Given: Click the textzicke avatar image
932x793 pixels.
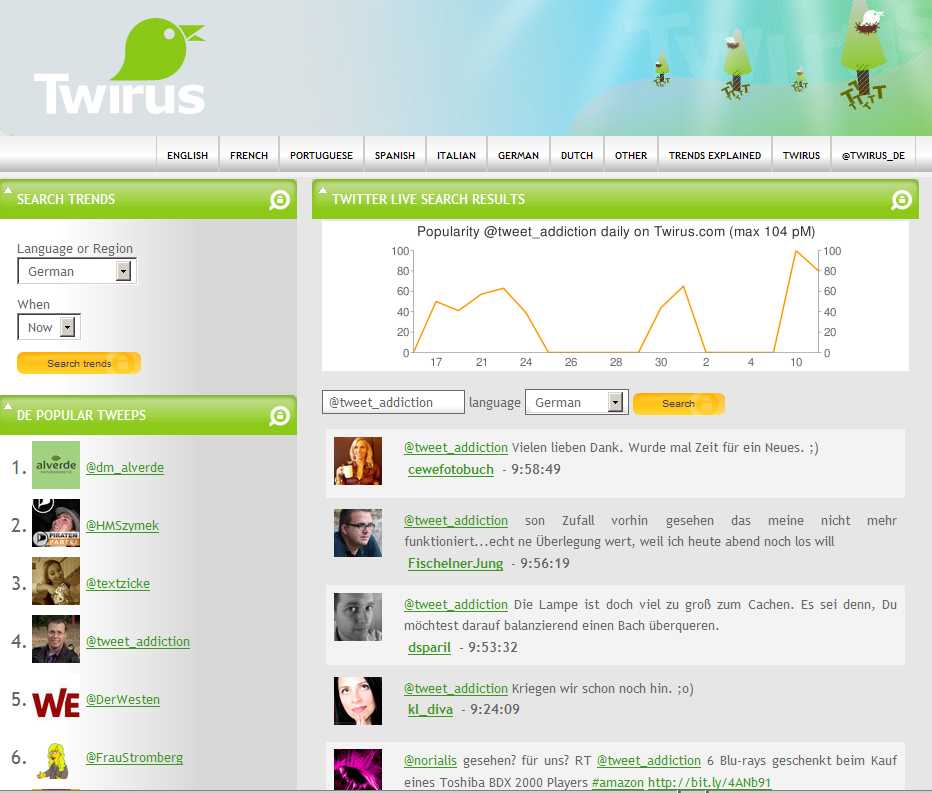Looking at the screenshot, I should (56, 581).
